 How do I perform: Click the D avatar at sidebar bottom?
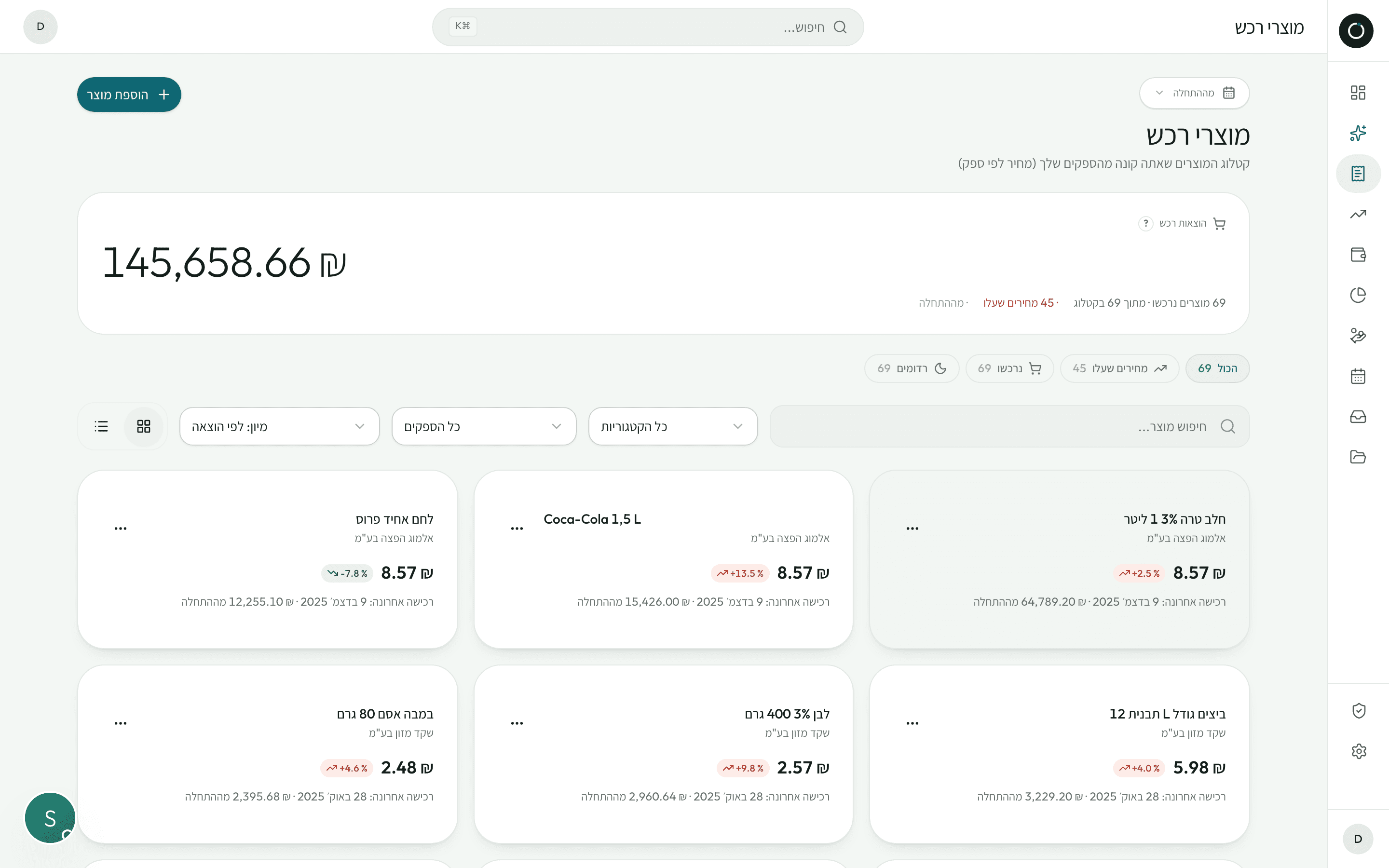(1358, 839)
